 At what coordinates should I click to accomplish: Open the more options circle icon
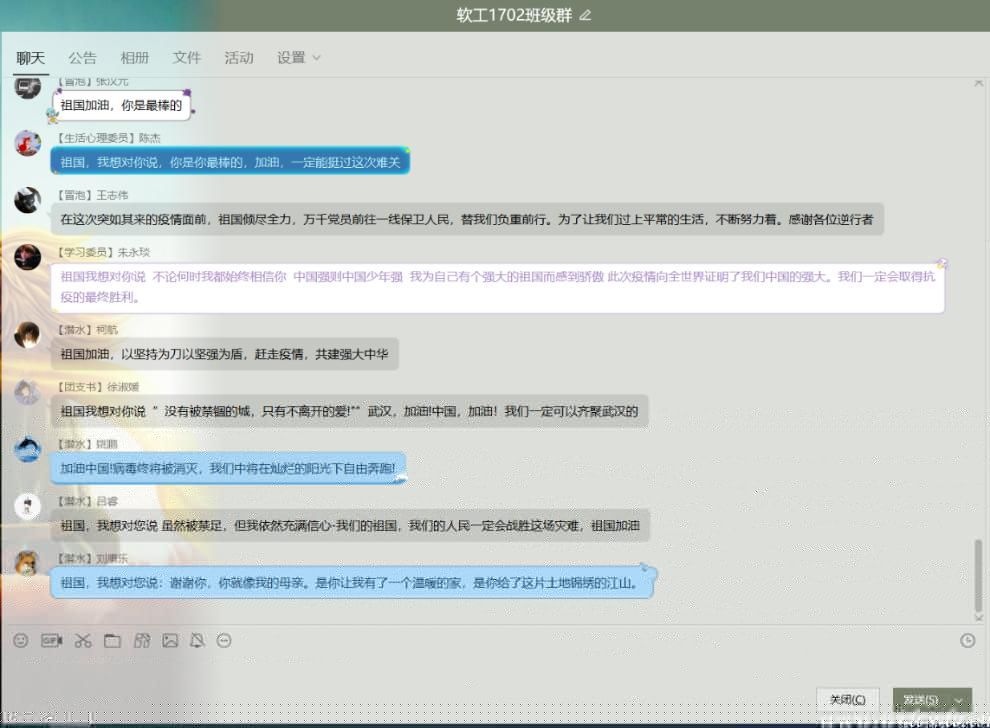(224, 640)
